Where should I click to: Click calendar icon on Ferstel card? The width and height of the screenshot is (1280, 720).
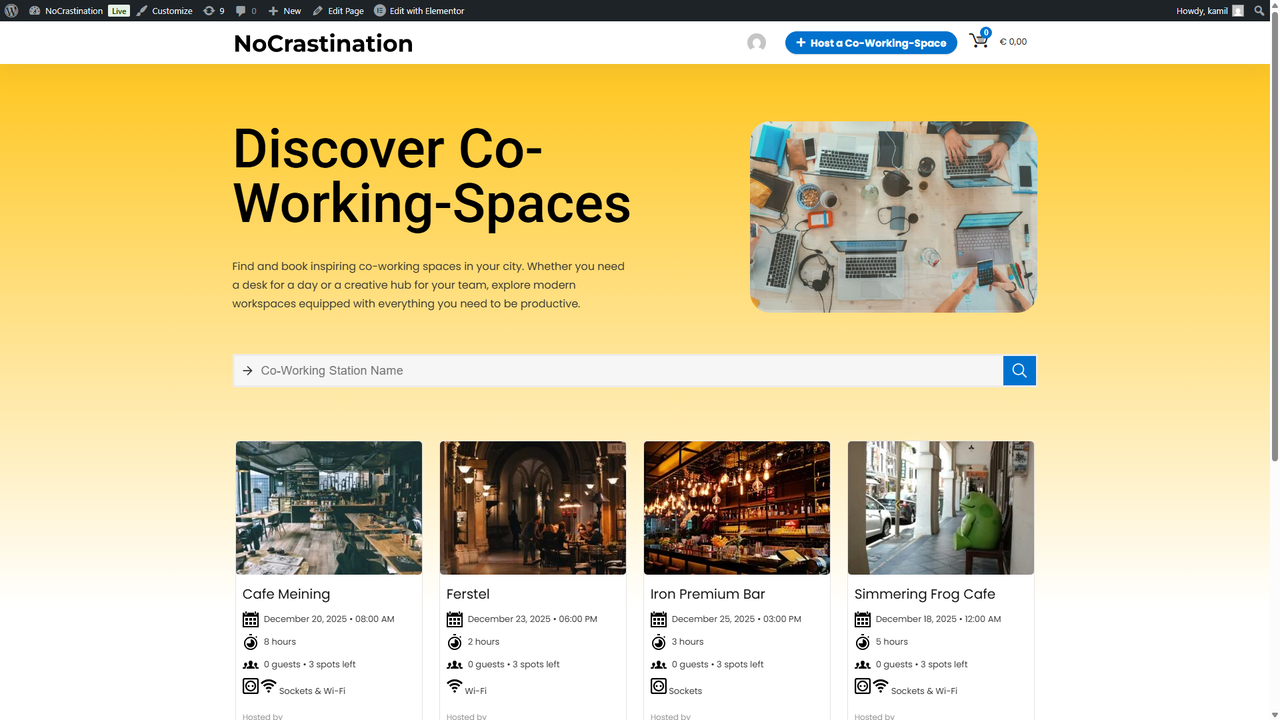coord(455,619)
